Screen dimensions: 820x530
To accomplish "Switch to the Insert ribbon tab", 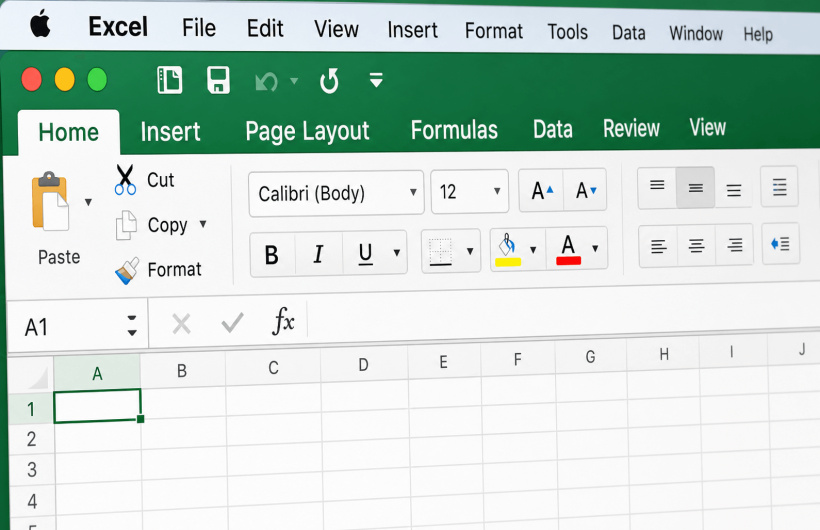I will 170,131.
